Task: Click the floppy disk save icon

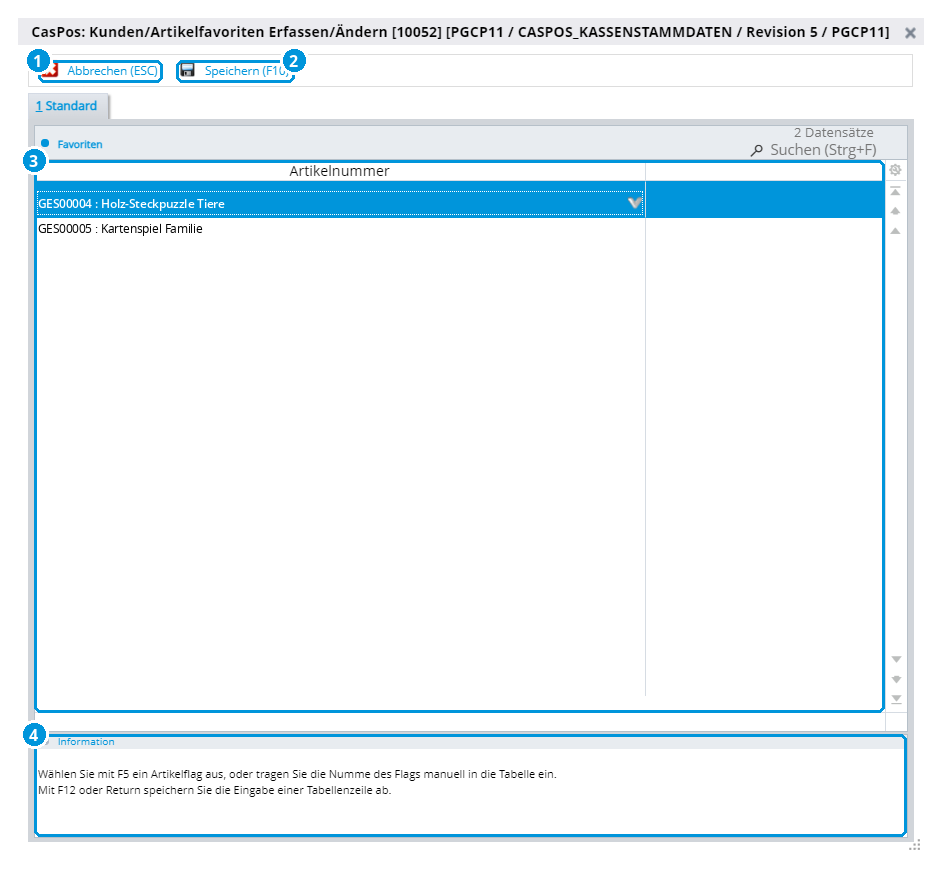Action: coord(187,70)
